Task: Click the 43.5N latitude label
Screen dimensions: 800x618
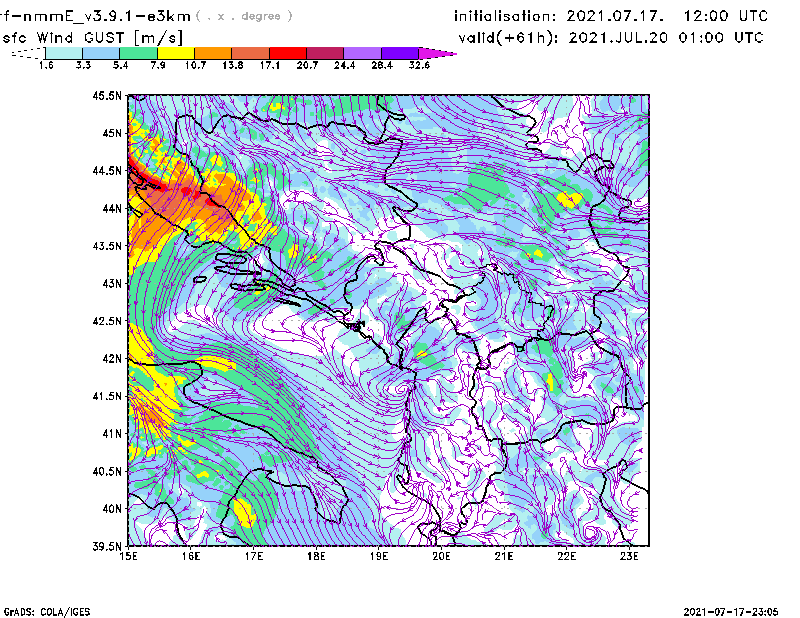Action: point(107,246)
